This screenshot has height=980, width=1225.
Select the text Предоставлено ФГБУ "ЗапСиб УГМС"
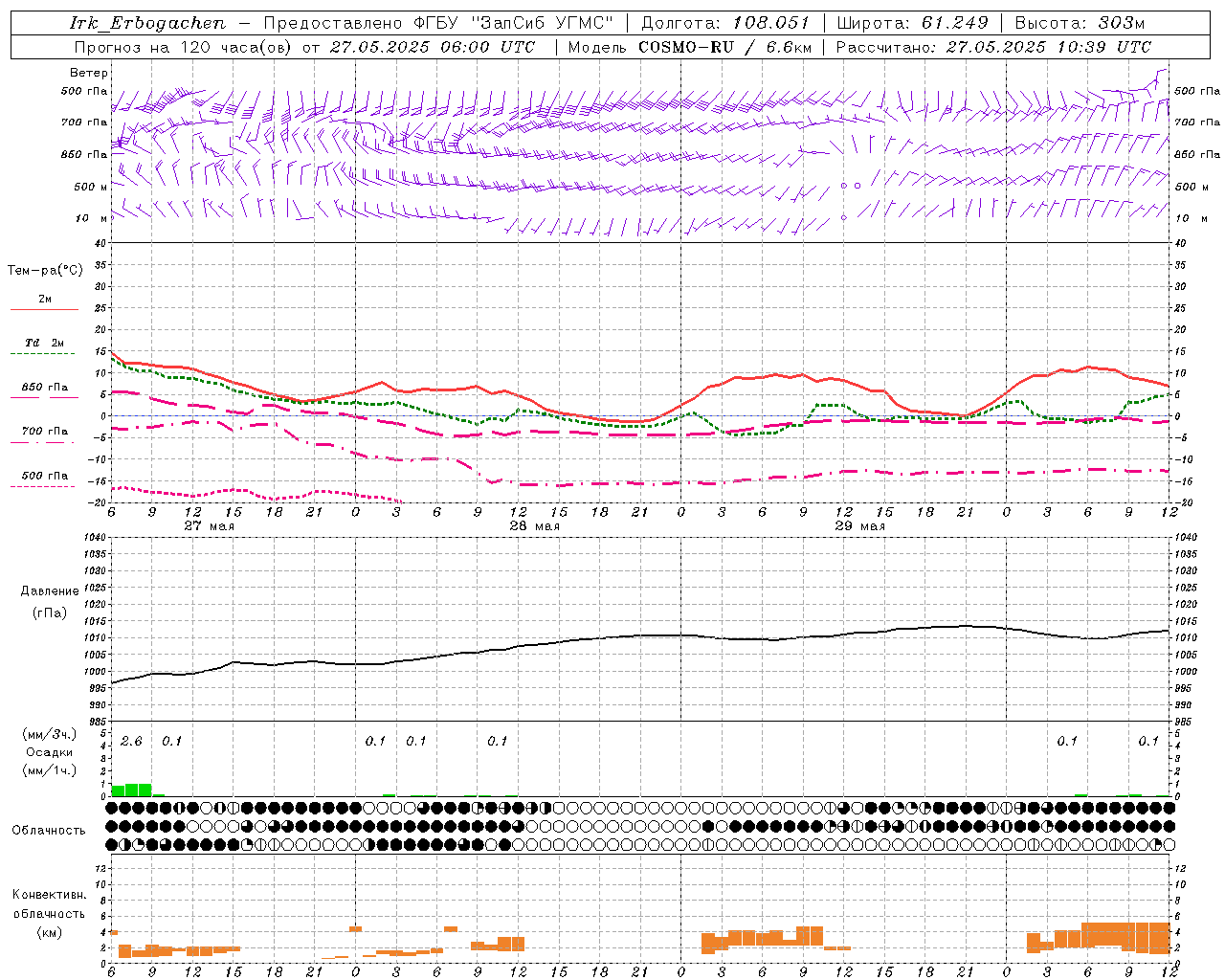pos(438,23)
